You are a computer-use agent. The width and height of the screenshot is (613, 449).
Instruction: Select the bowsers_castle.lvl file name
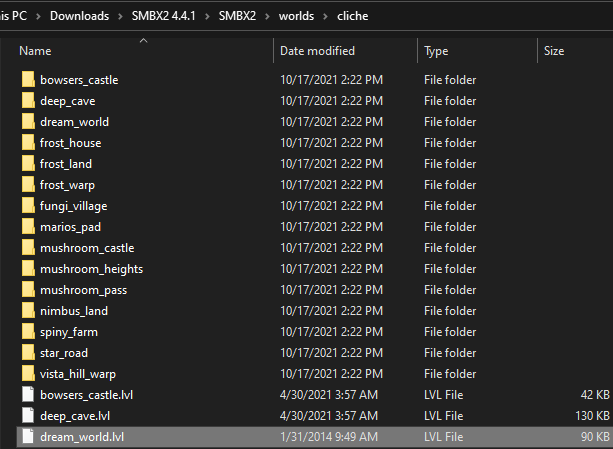pyautogui.click(x=86, y=395)
